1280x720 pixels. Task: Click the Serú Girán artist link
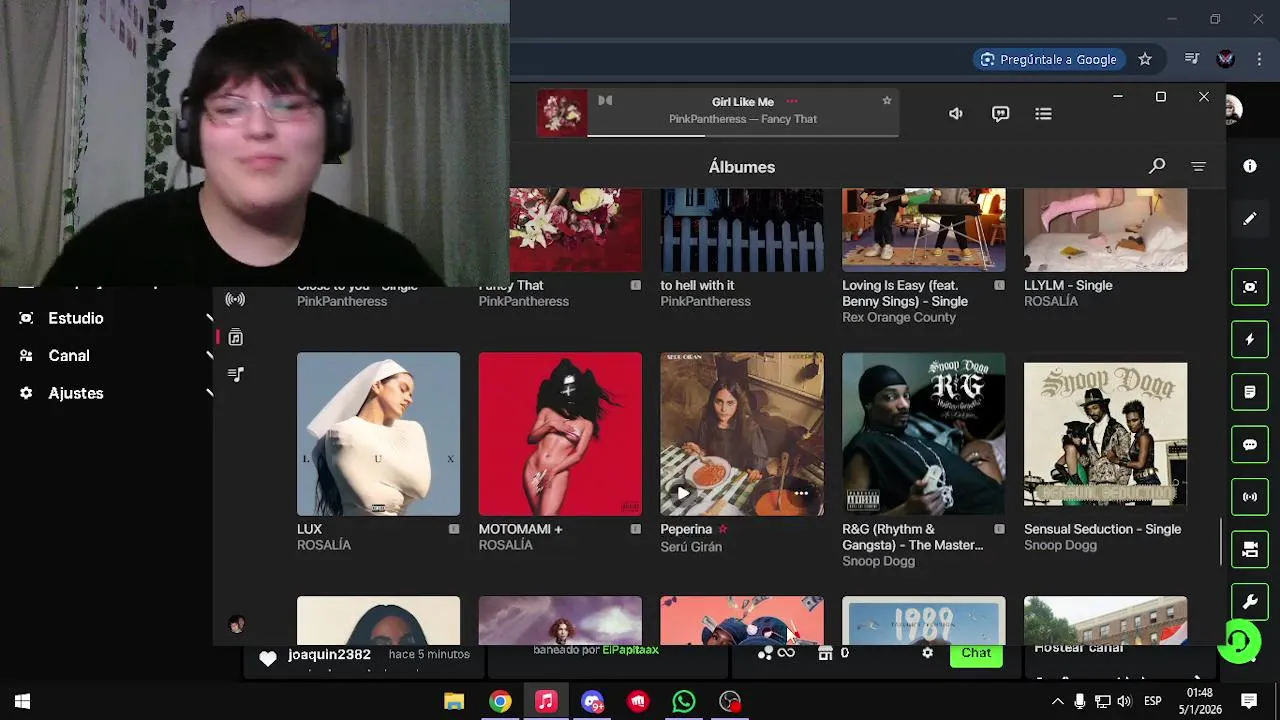[x=691, y=547]
